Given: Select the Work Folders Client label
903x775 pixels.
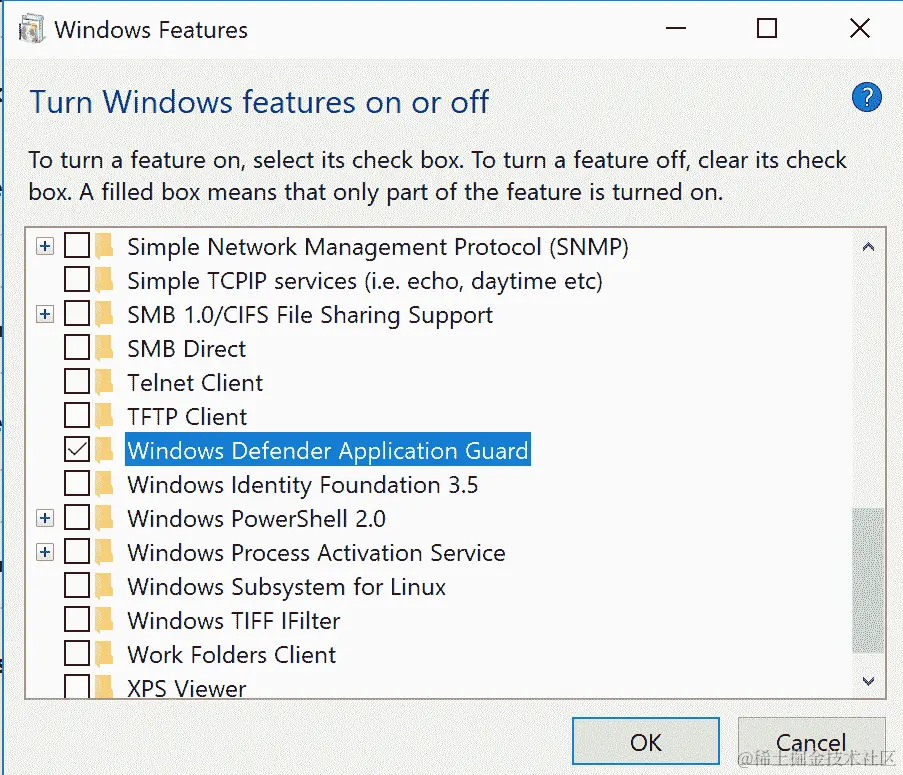Looking at the screenshot, I should 232,655.
